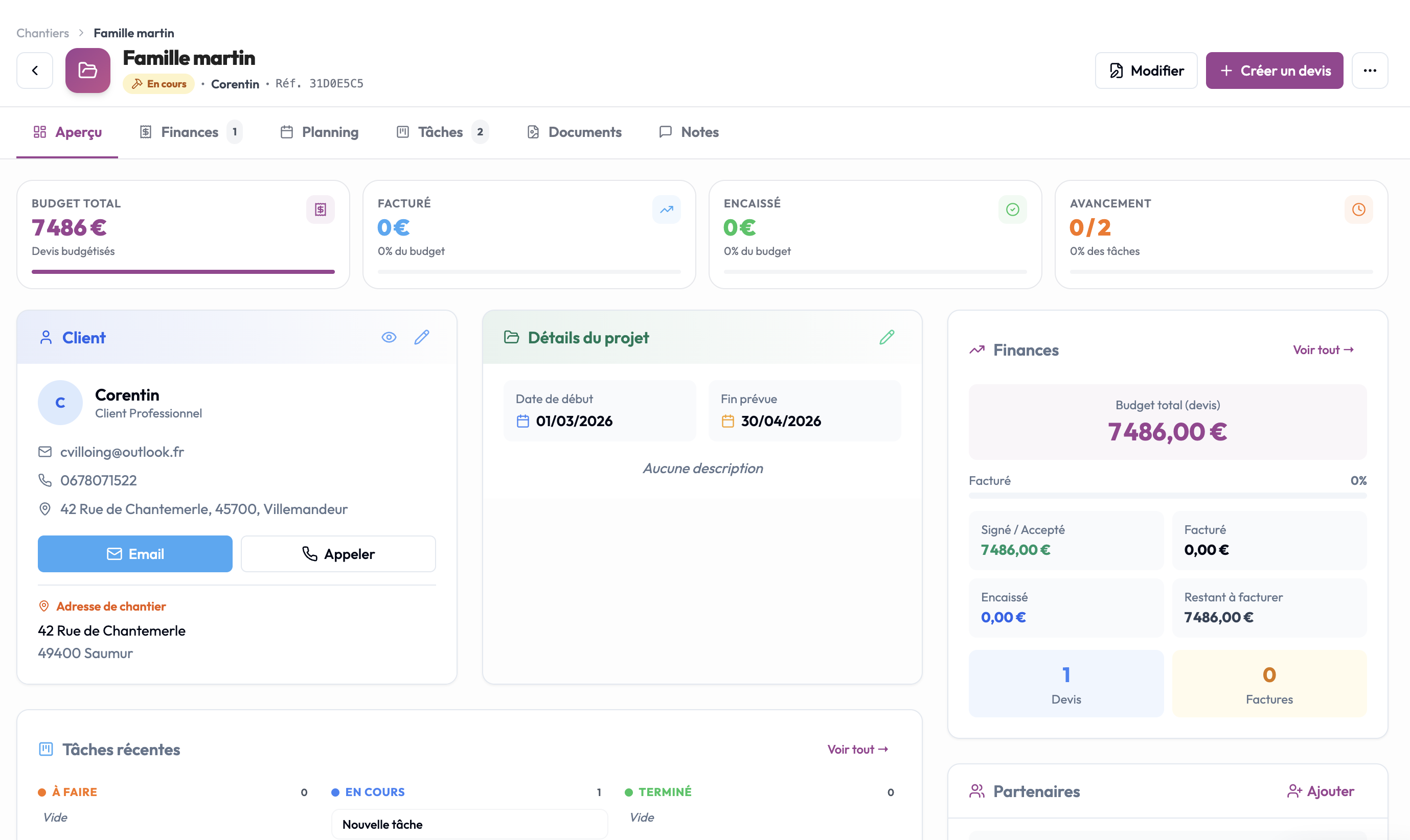Edit the client with pencil icon
The image size is (1410, 840).
point(422,337)
